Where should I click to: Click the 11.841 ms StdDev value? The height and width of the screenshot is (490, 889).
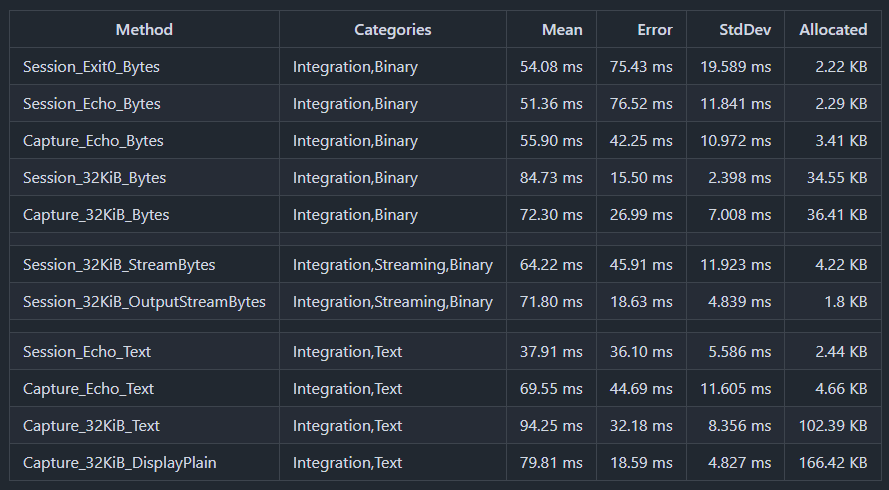[x=735, y=104]
